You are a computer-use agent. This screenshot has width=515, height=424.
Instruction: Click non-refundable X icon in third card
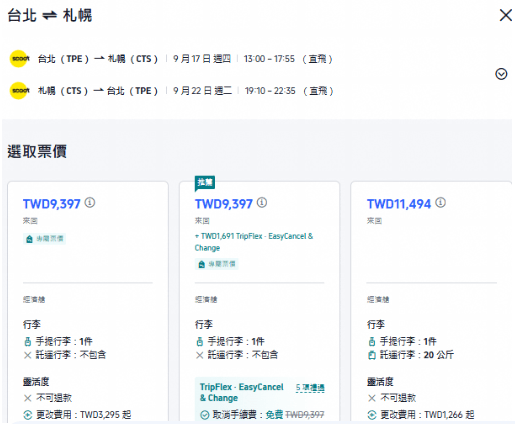click(372, 398)
